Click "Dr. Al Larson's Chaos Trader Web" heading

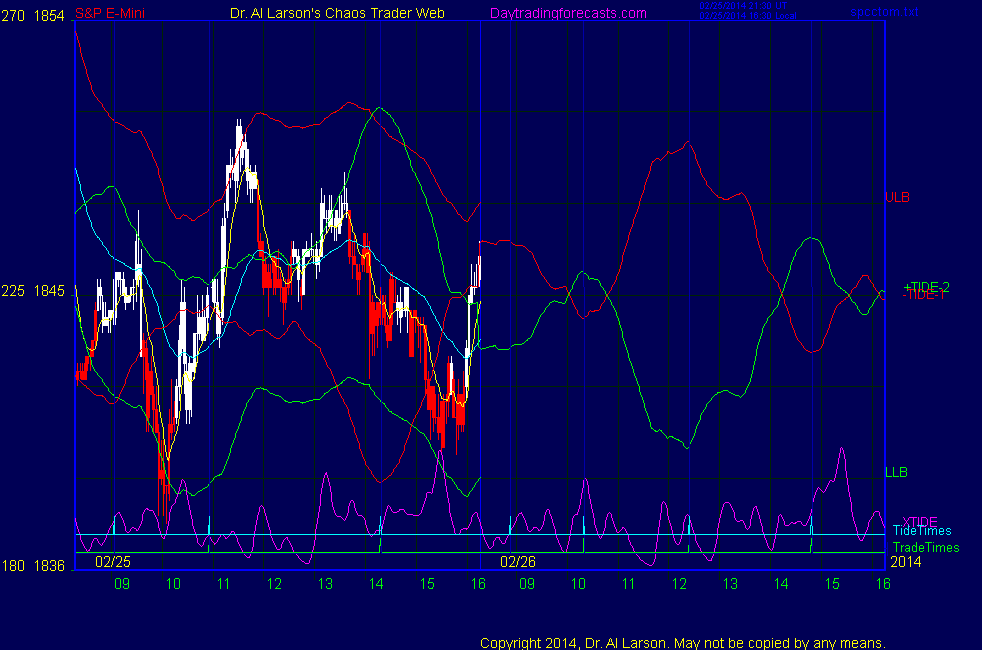(x=337, y=13)
